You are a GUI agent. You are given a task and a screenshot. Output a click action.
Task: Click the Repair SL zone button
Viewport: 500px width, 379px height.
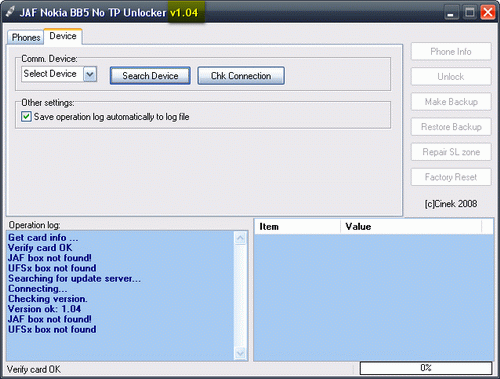coord(451,152)
